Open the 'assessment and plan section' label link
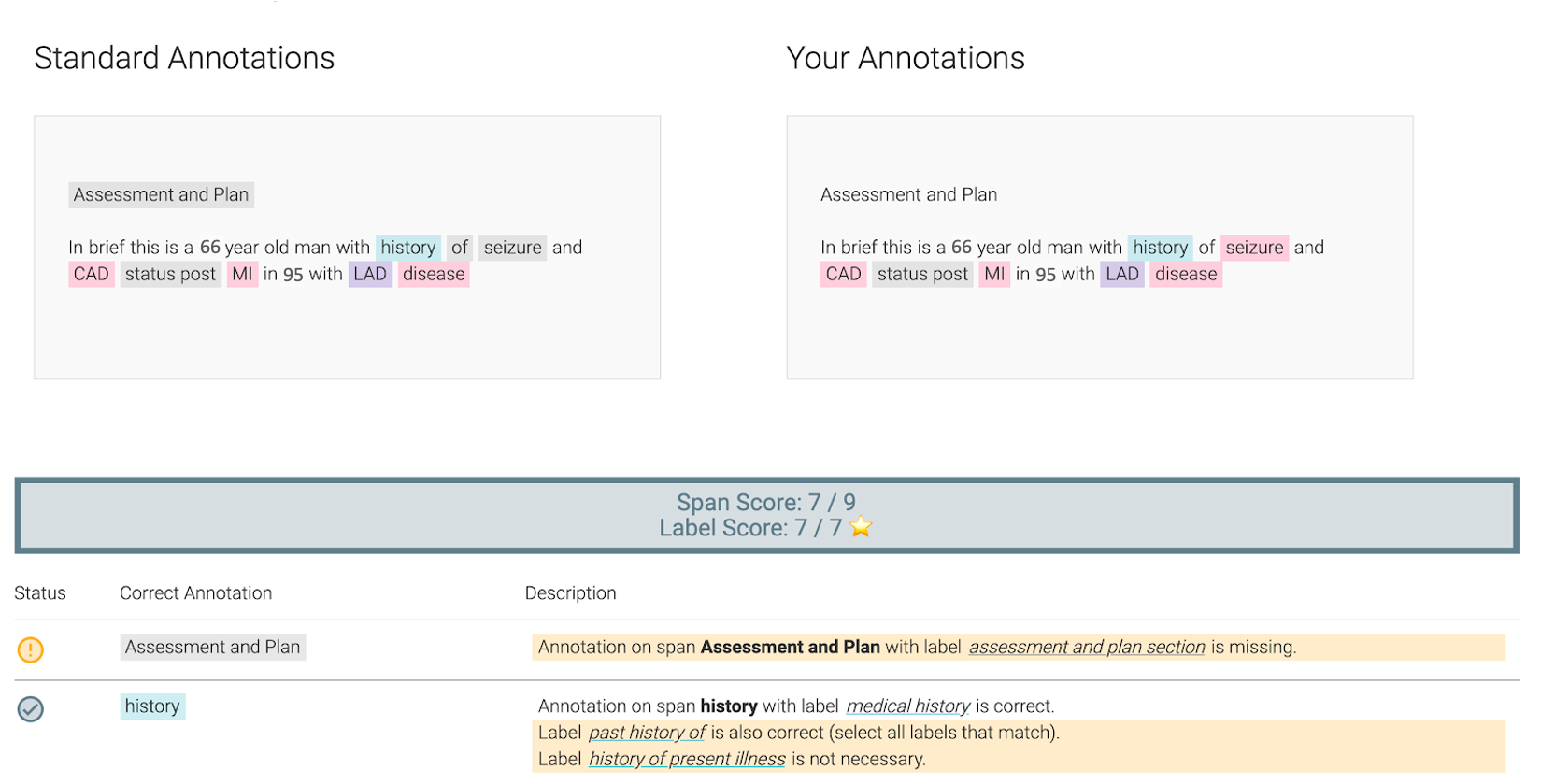 pyautogui.click(x=1087, y=648)
